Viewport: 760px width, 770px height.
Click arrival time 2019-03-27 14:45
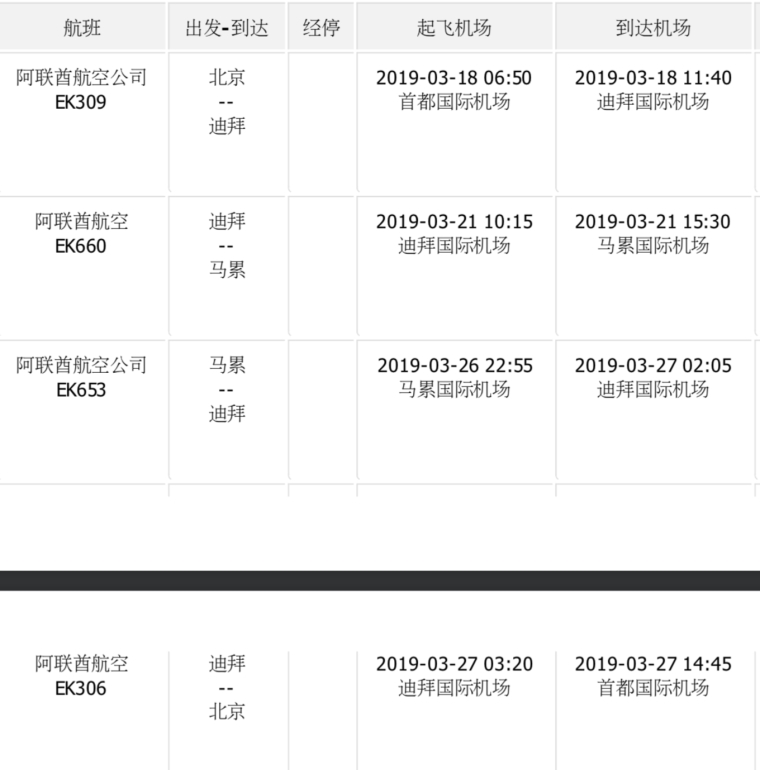[653, 664]
